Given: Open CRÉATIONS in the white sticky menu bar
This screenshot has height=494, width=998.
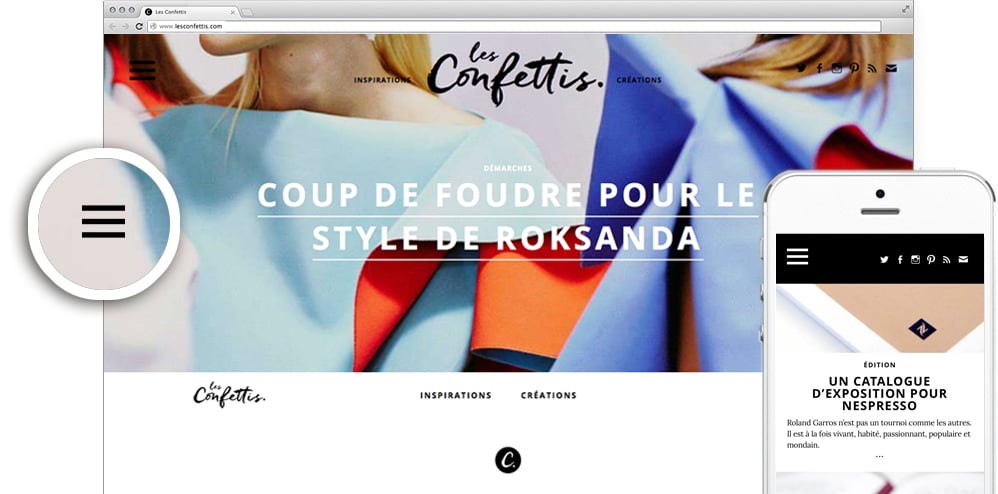Looking at the screenshot, I should coord(549,395).
